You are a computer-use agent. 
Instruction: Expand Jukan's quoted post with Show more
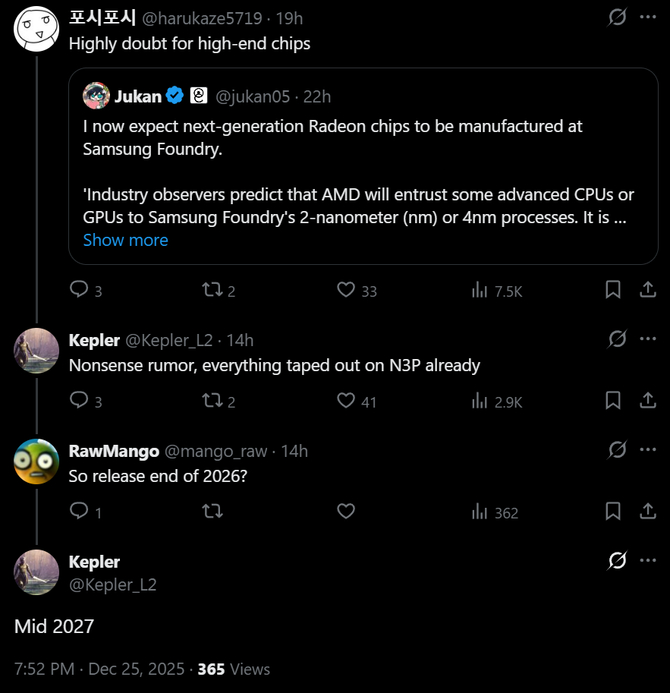click(125, 240)
